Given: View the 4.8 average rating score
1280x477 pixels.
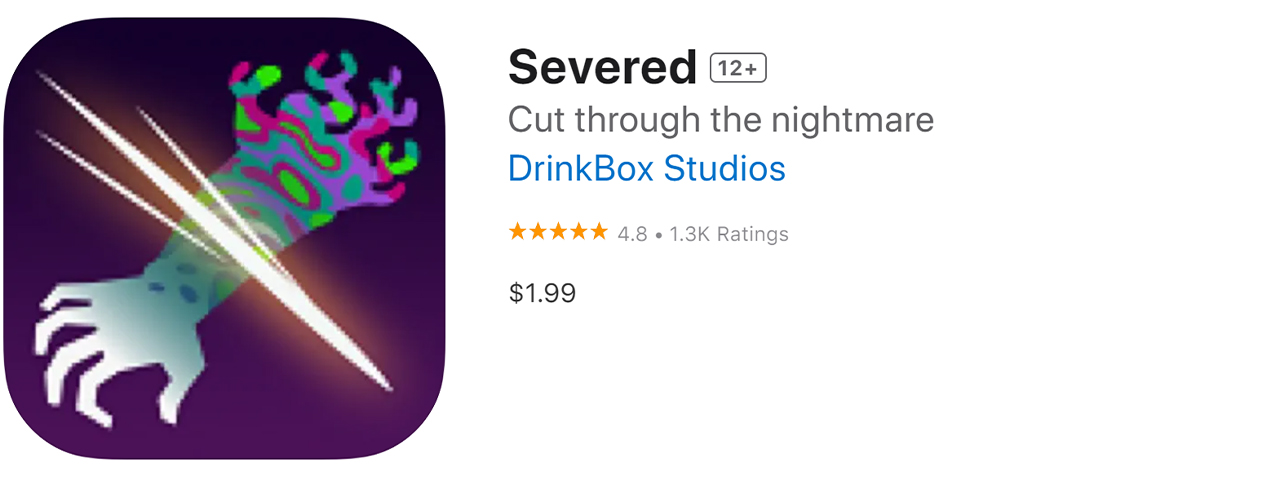Looking at the screenshot, I should click(632, 234).
